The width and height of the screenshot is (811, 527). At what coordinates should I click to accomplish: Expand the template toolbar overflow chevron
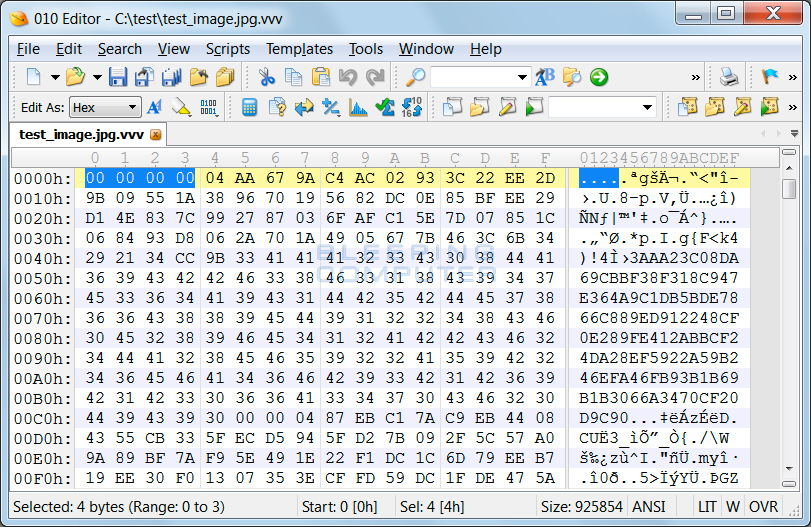click(792, 108)
